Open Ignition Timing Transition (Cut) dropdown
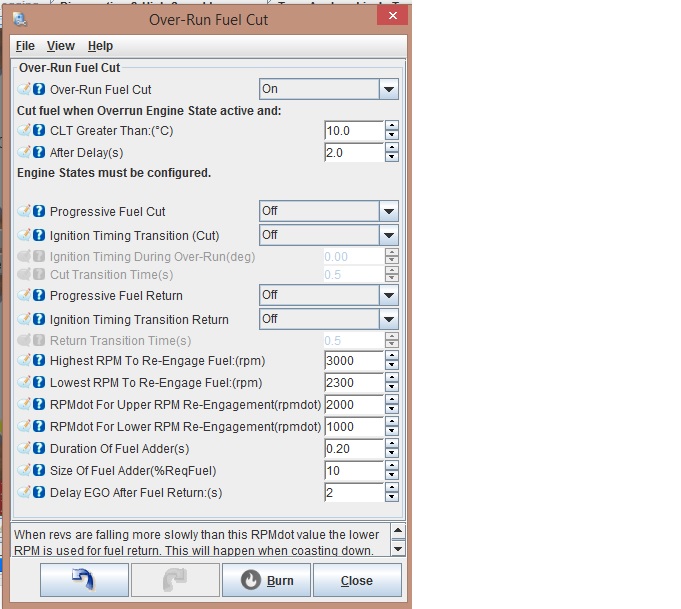Image resolution: width=681 pixels, height=609 pixels. (389, 235)
